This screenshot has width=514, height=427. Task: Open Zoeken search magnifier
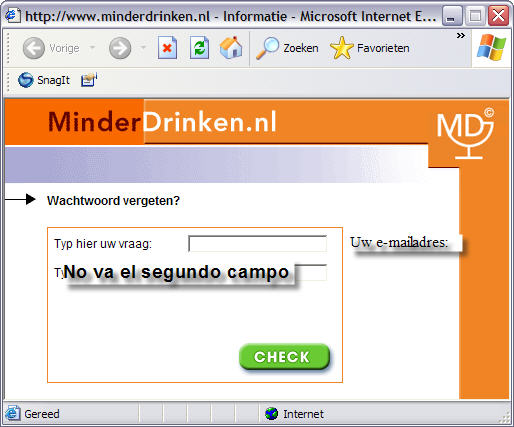click(x=267, y=48)
